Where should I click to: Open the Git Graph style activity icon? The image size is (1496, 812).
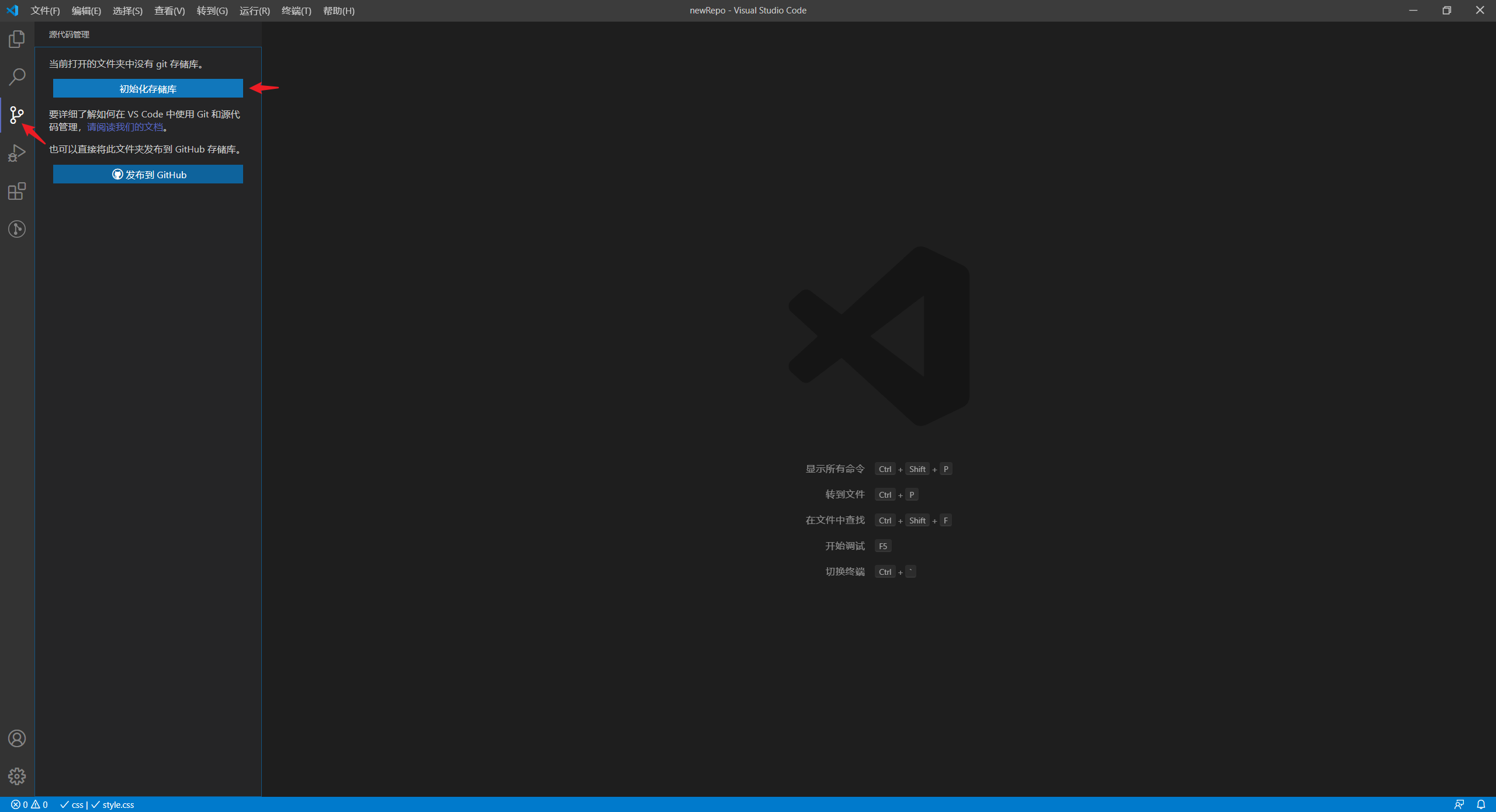click(x=17, y=229)
